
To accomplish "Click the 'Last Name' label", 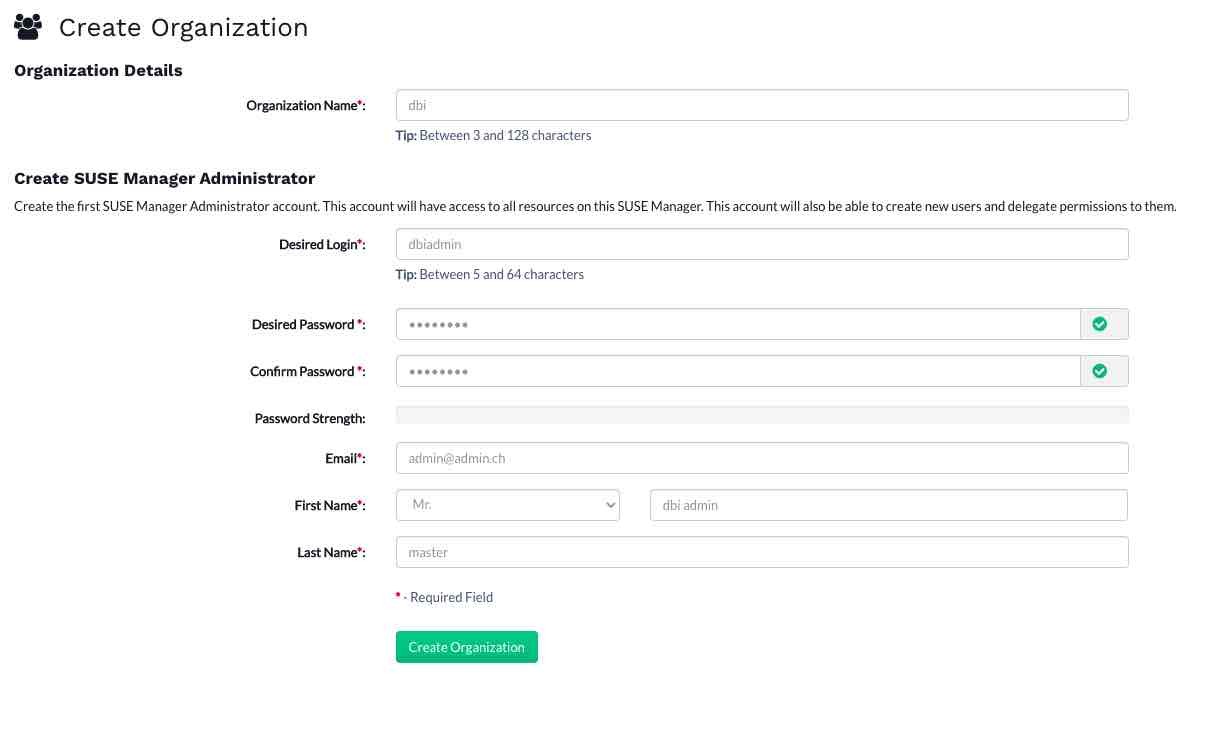I will click(331, 552).
